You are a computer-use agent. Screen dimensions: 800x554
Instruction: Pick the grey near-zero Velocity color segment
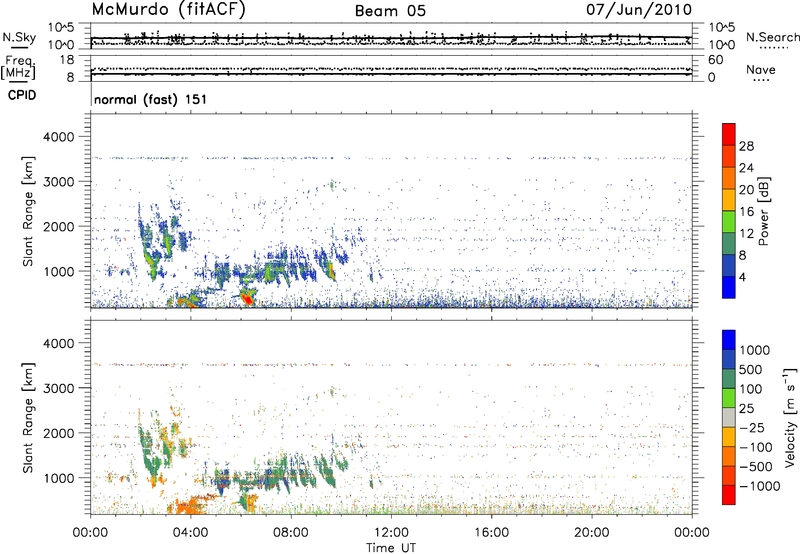[729, 418]
